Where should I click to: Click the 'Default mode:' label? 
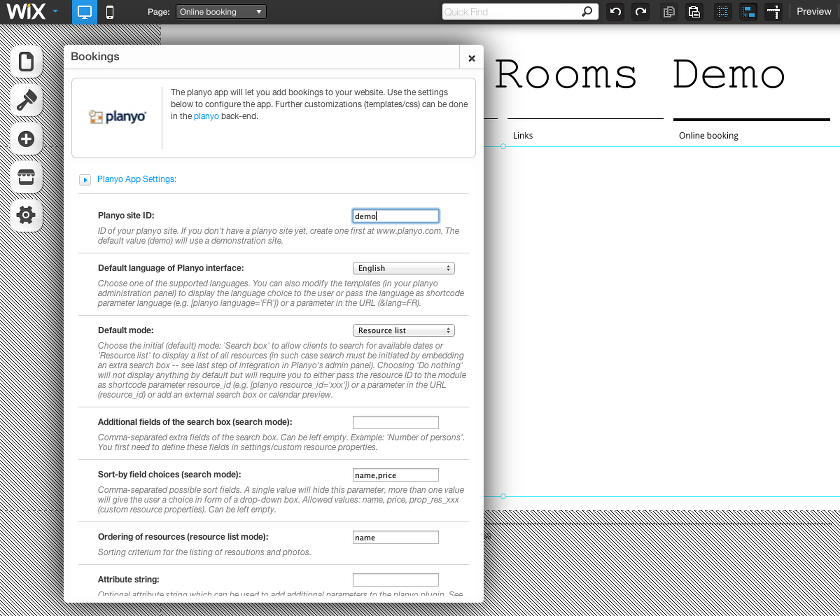coord(125,330)
